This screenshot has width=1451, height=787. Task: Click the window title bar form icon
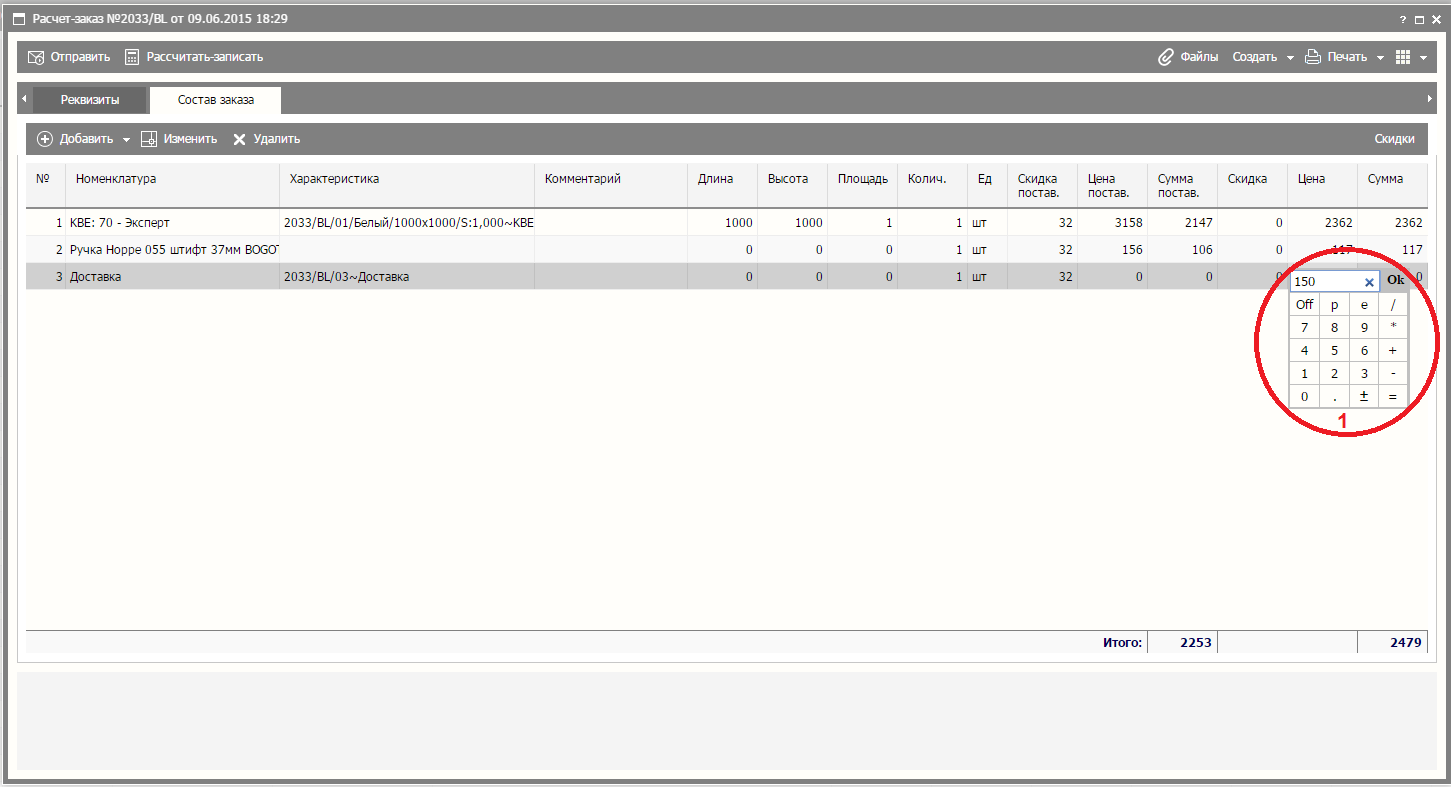pyautogui.click(x=19, y=19)
